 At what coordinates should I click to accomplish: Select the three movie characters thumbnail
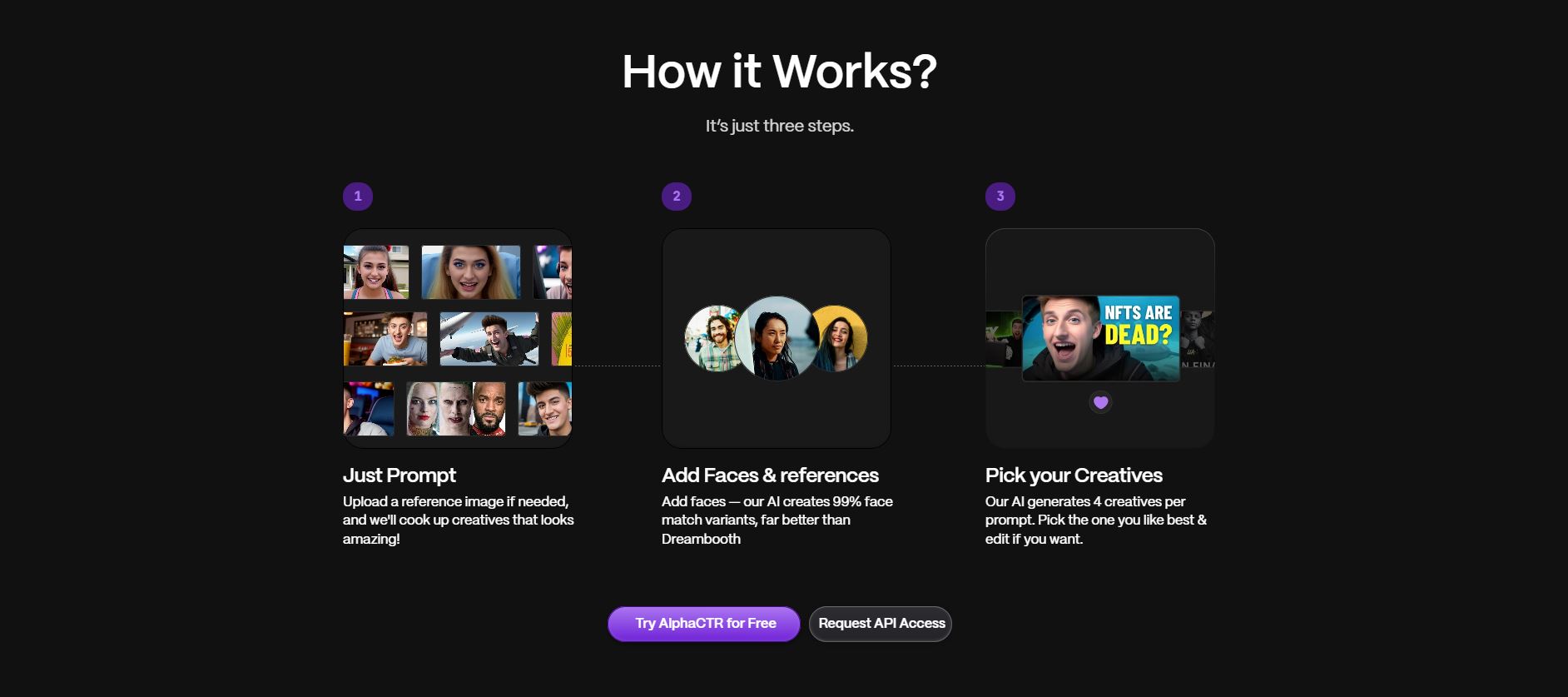[456, 409]
